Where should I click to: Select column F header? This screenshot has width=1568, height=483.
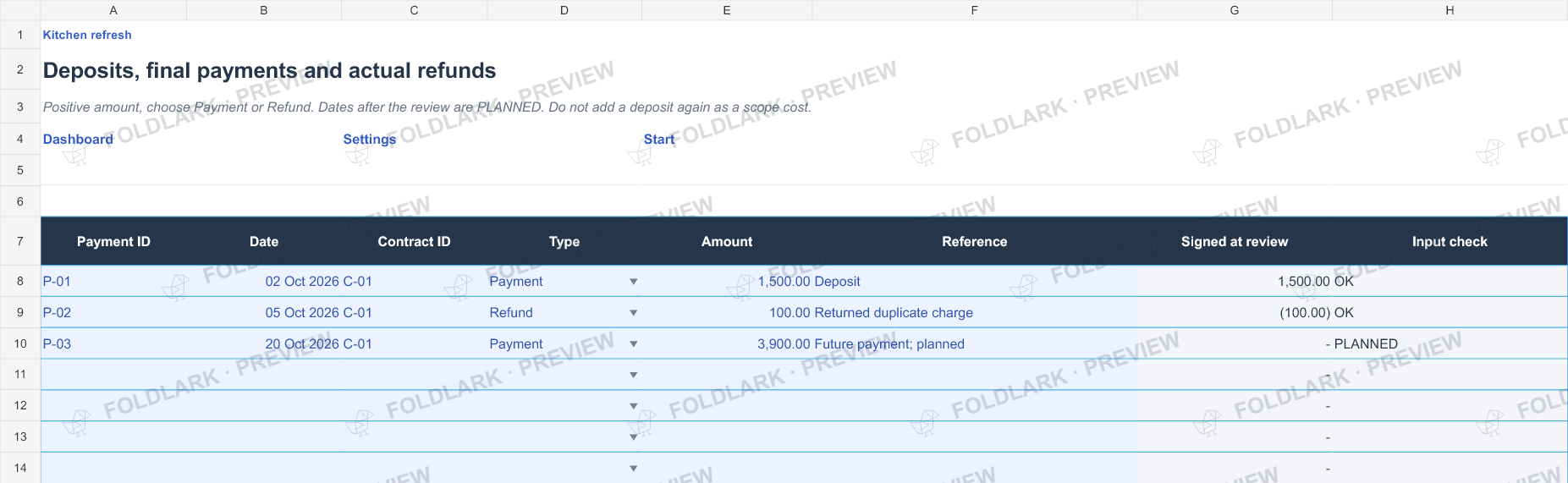974,10
